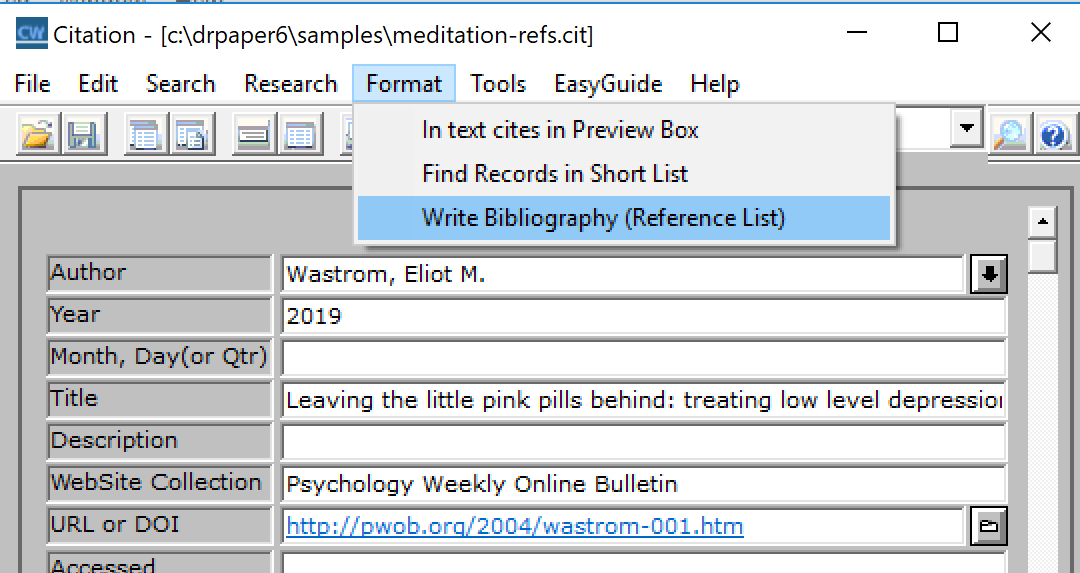This screenshot has height=573, width=1080.
Task: Open the toolbar combo box dropdown arrow
Action: (x=966, y=128)
